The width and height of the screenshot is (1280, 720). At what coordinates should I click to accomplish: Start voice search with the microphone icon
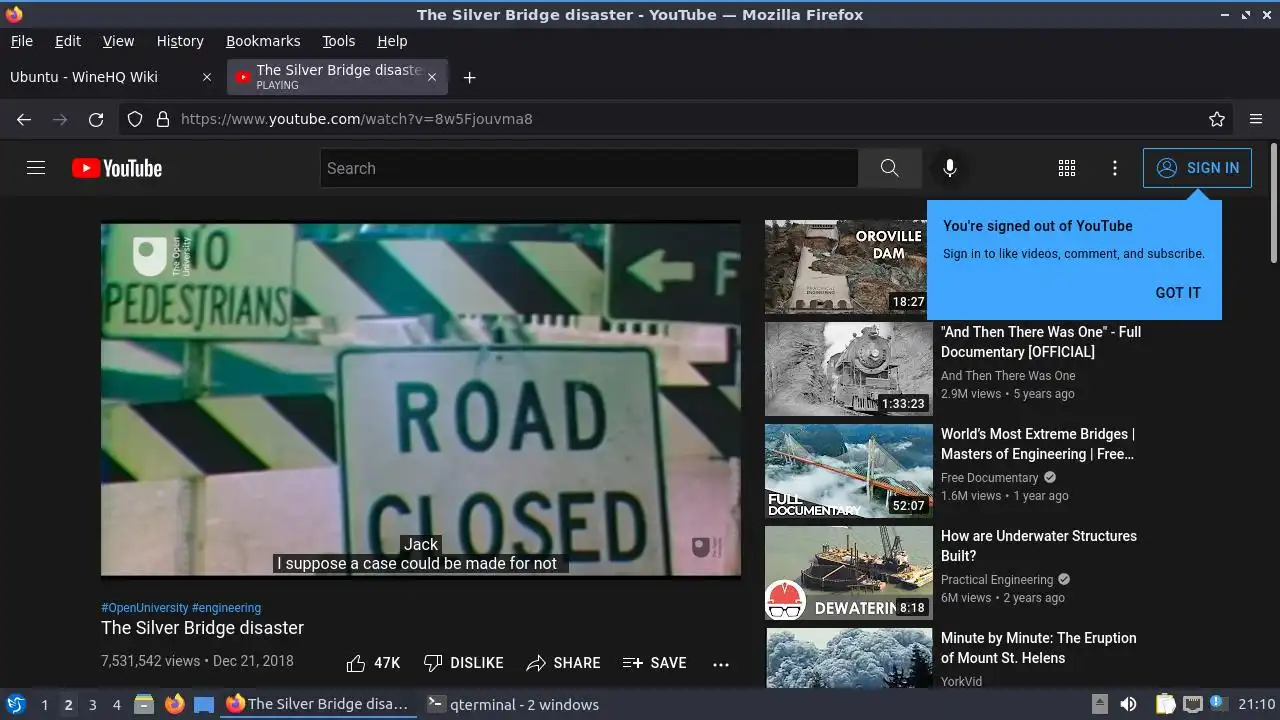pos(950,168)
